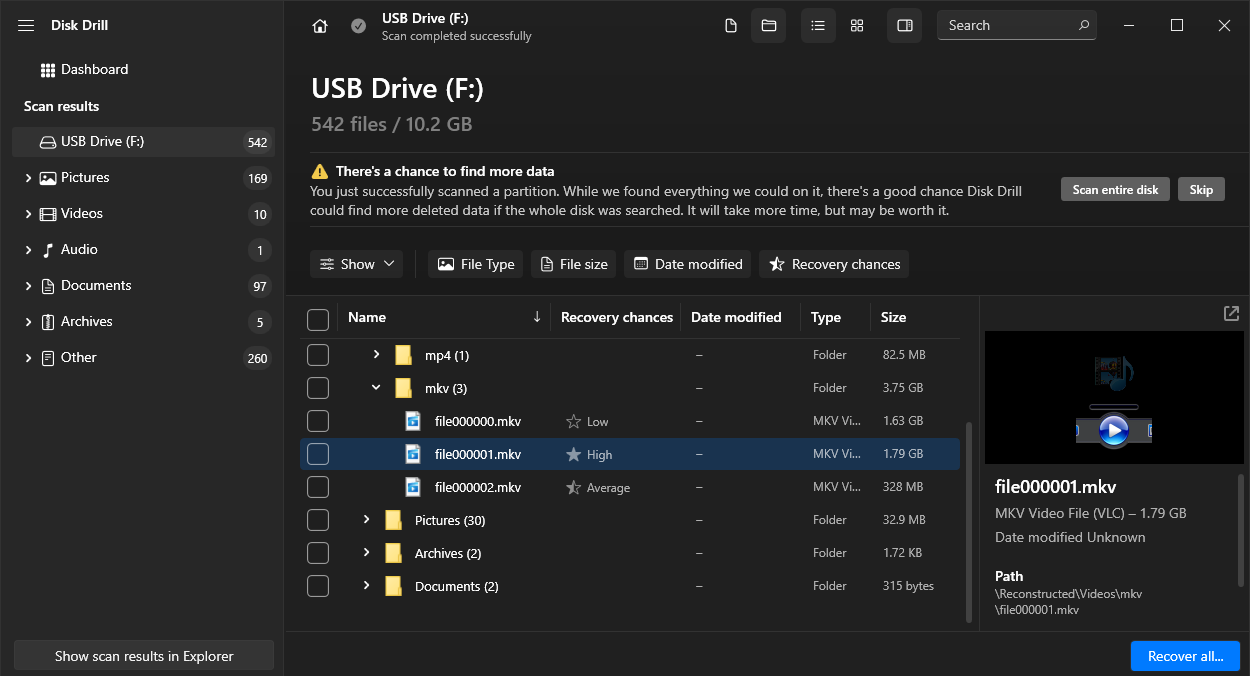This screenshot has width=1250, height=677.
Task: Check the Archives (2) checkbox
Action: (x=318, y=553)
